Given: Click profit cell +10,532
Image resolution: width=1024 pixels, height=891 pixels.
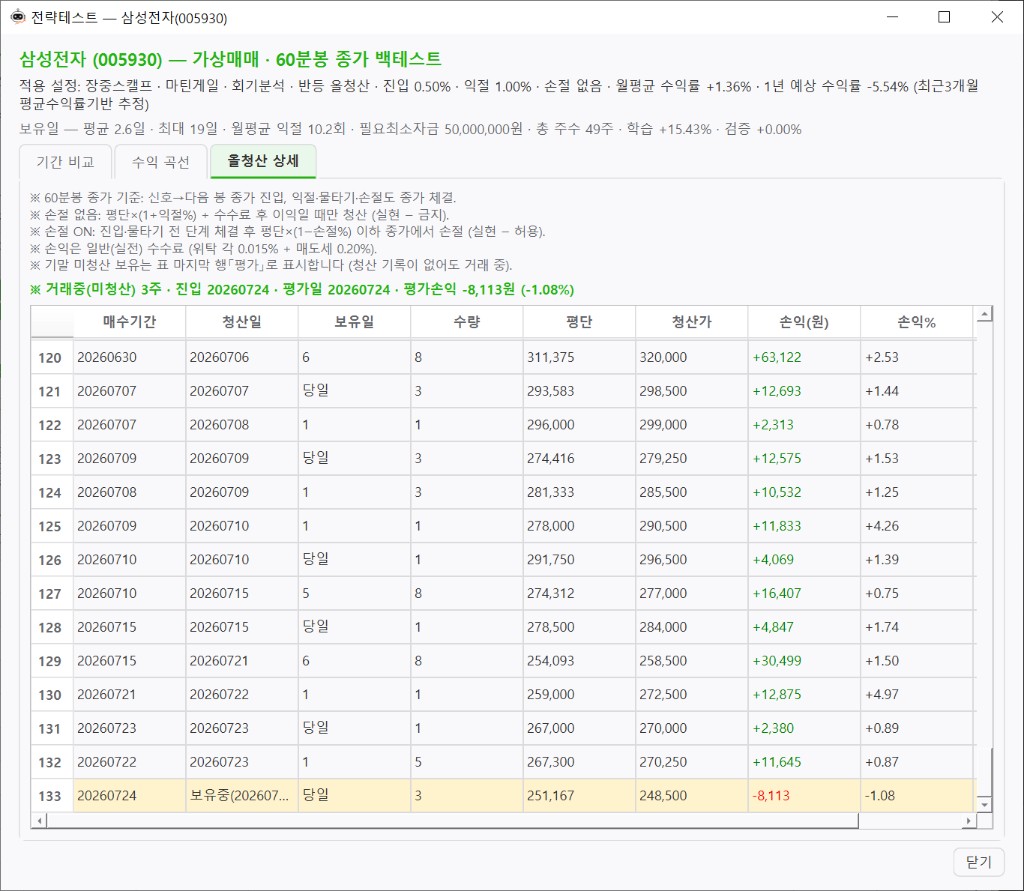Looking at the screenshot, I should (804, 492).
